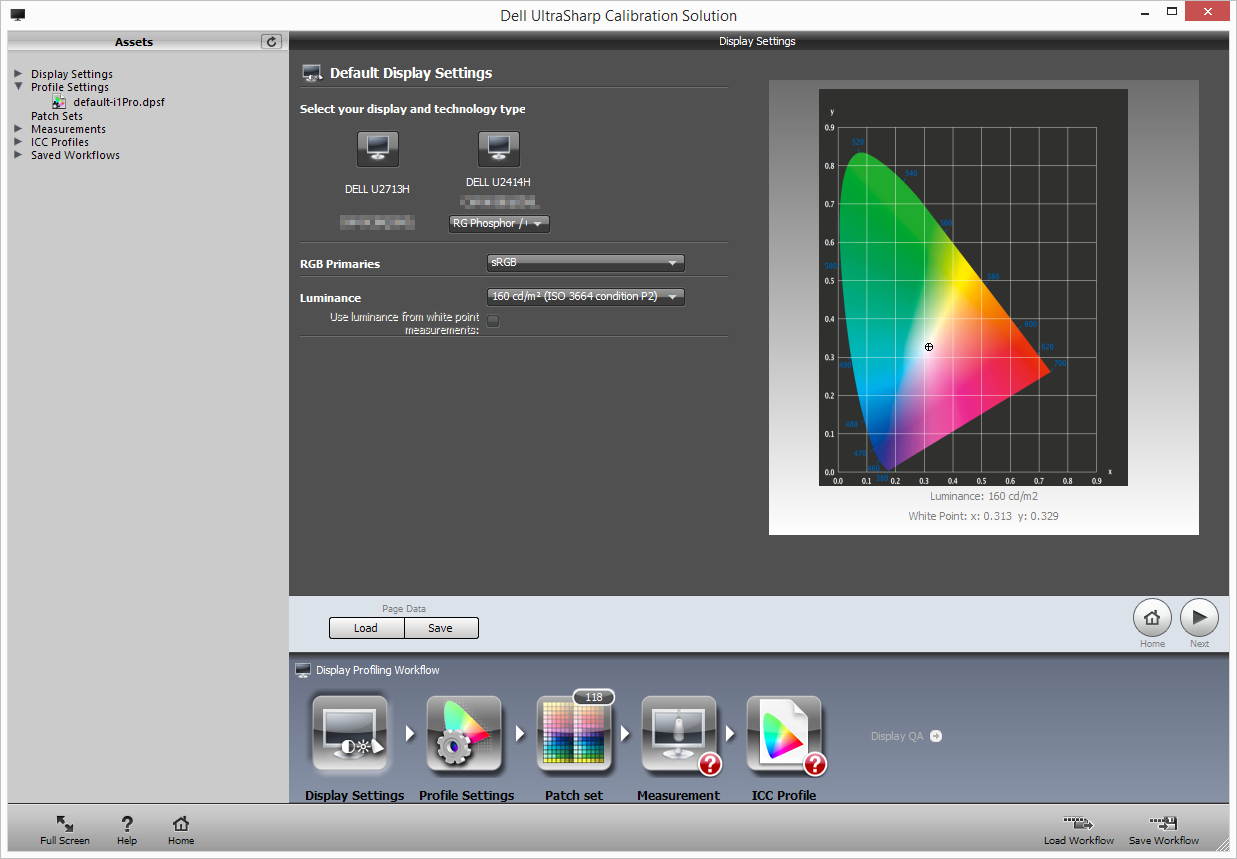The width and height of the screenshot is (1237, 859).
Task: Click the ICC Profile step label
Action: pyautogui.click(x=784, y=796)
